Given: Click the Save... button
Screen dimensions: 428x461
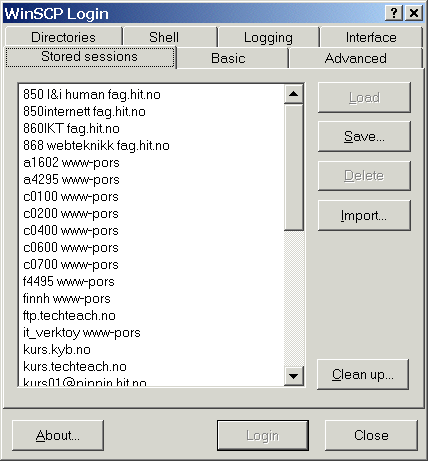Looking at the screenshot, I should click(364, 136).
